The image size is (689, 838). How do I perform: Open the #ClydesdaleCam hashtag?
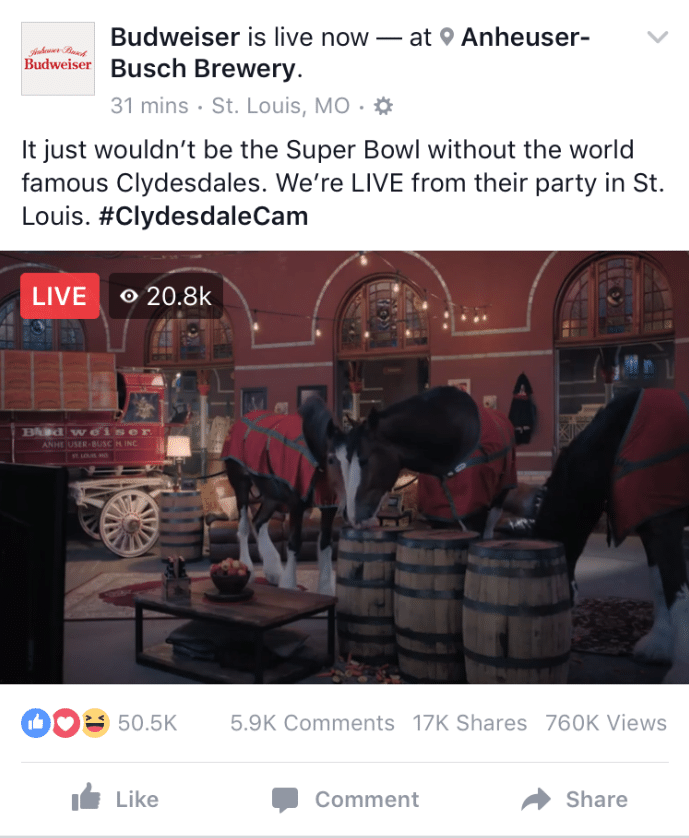[x=204, y=216]
